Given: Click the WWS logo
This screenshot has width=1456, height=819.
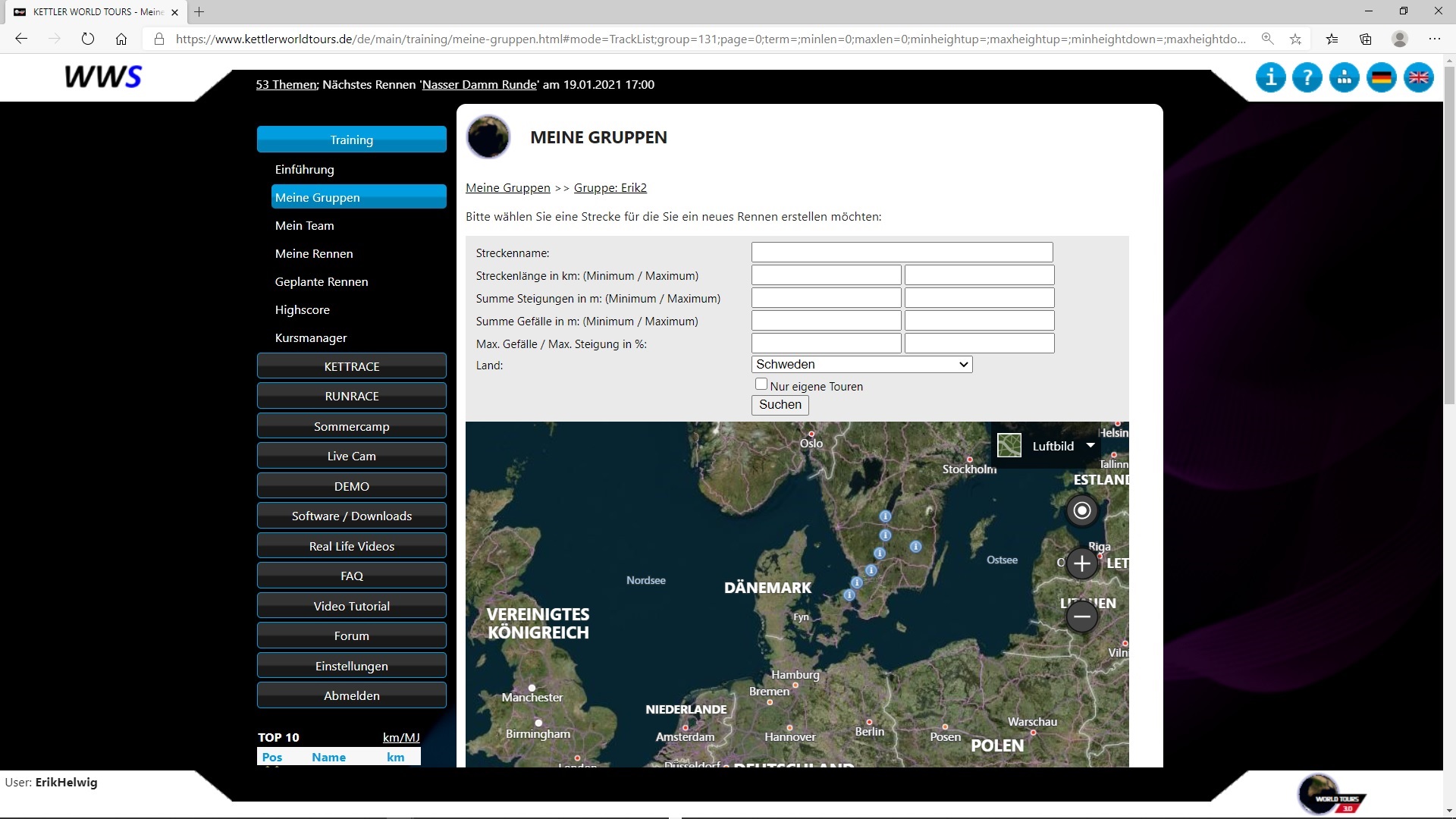Looking at the screenshot, I should coord(103,77).
